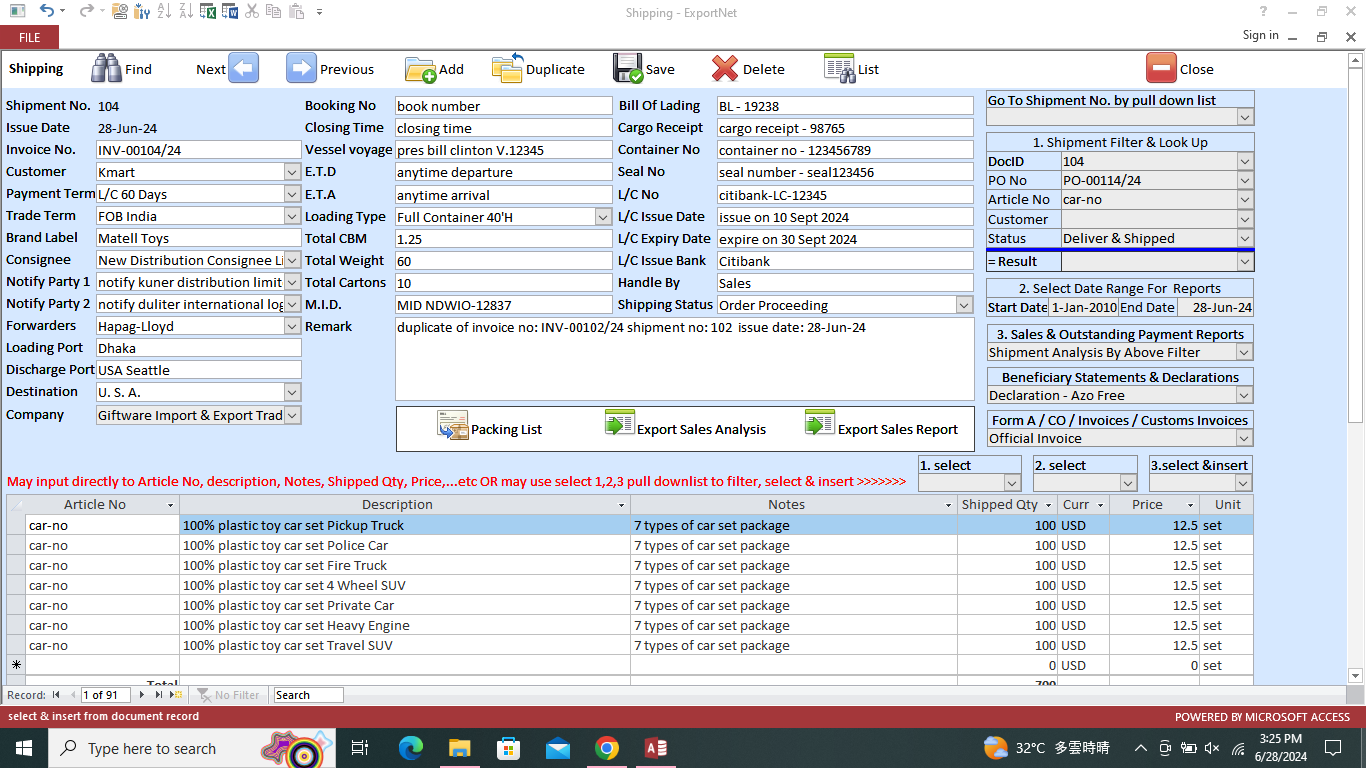This screenshot has width=1366, height=768.
Task: Open the FILE tab
Action: pos(29,37)
